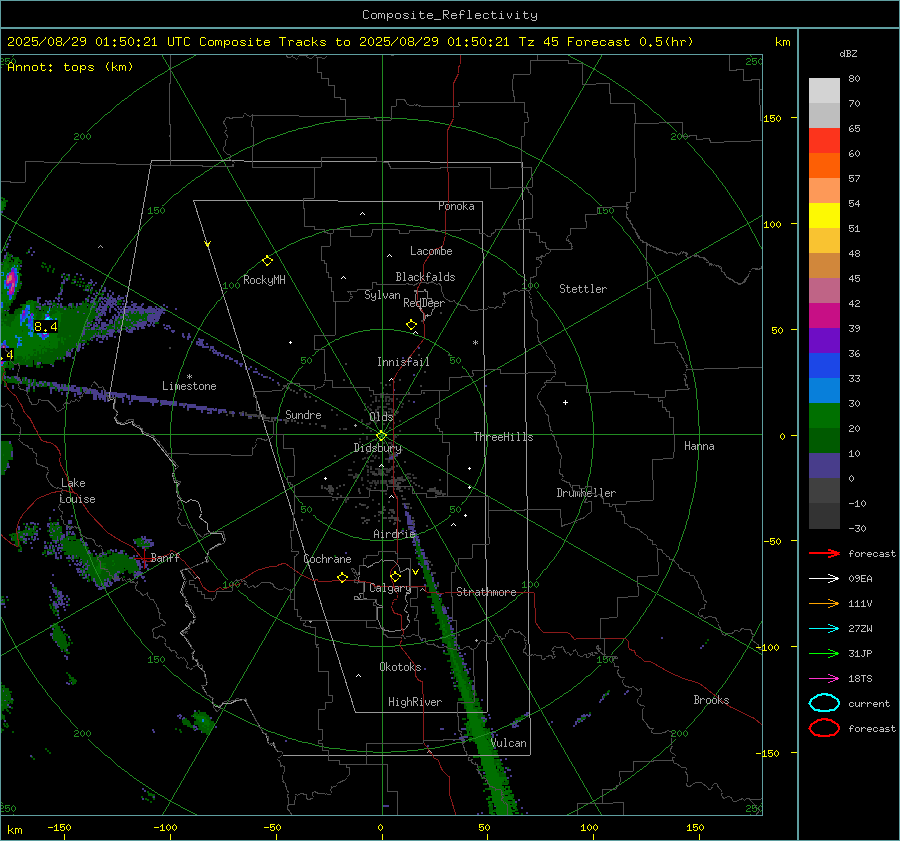
Task: Click the Banff town label
Action: point(165,557)
